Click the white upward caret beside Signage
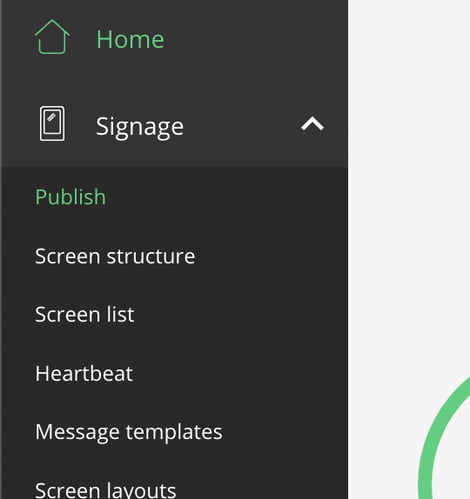The width and height of the screenshot is (470, 499). 312,124
